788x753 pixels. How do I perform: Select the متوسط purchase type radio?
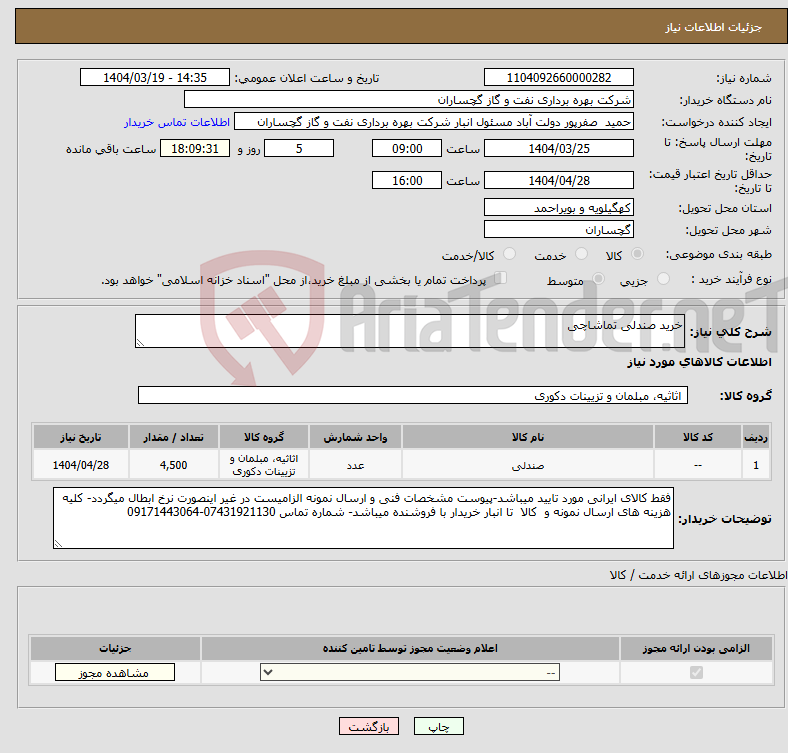click(598, 279)
